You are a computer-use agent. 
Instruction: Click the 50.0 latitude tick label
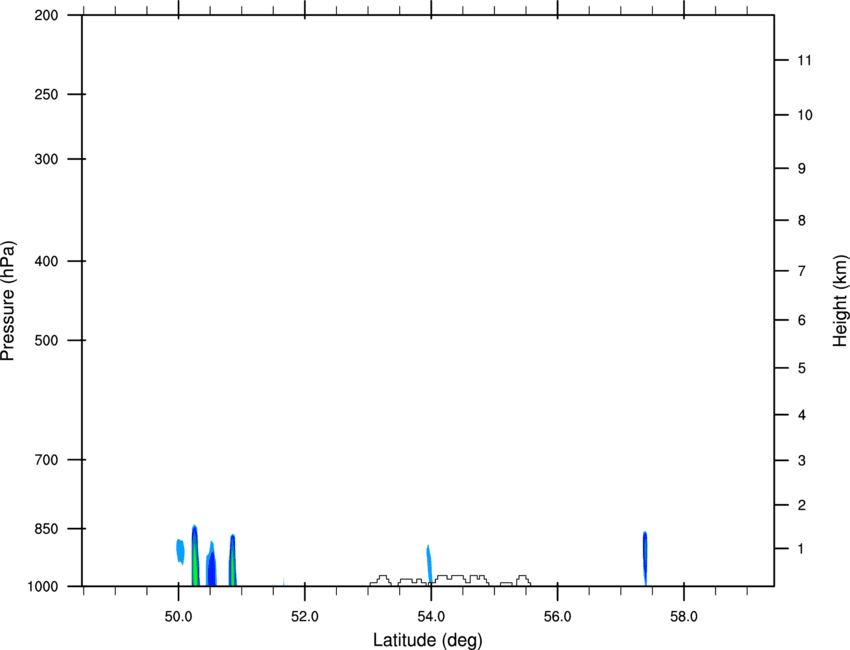(x=178, y=617)
